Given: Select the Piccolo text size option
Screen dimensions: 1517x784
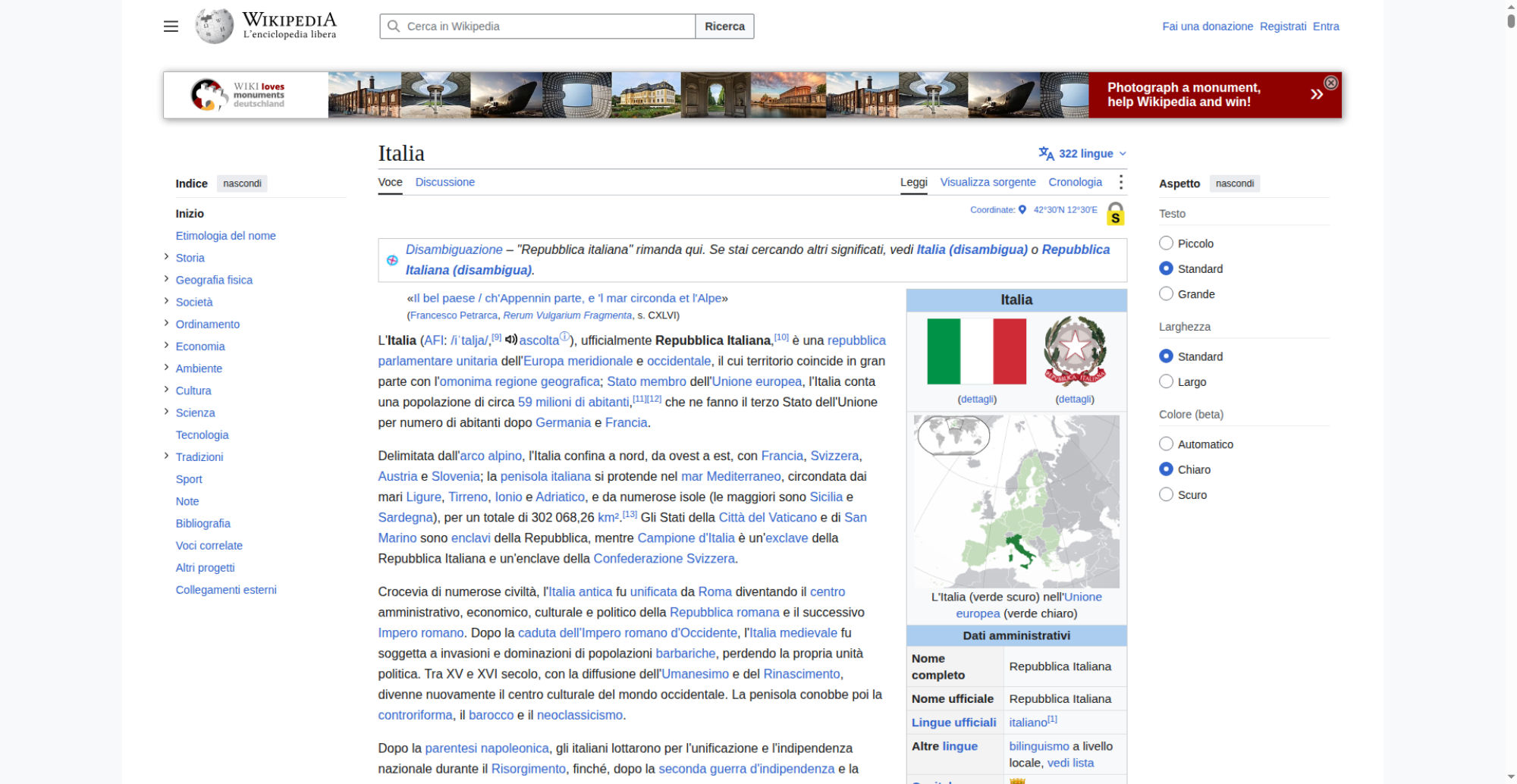Looking at the screenshot, I should pyautogui.click(x=1166, y=243).
